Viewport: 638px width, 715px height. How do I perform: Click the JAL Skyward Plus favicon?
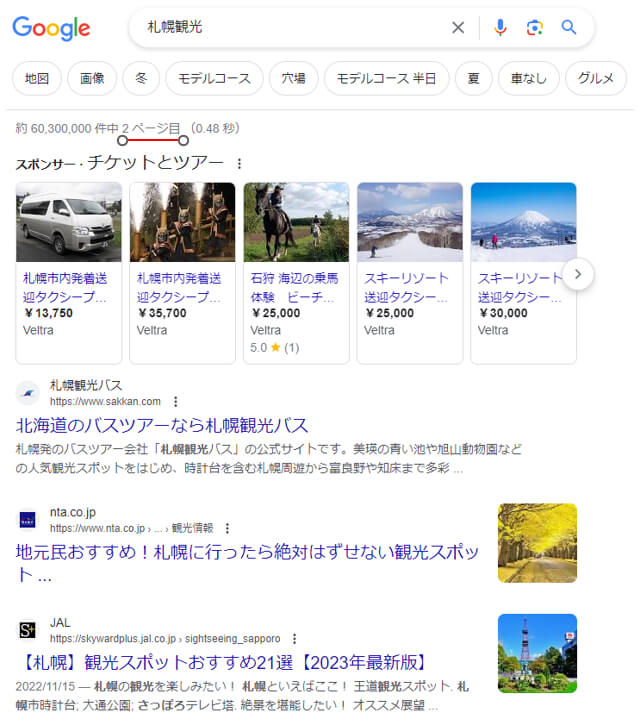tap(28, 630)
